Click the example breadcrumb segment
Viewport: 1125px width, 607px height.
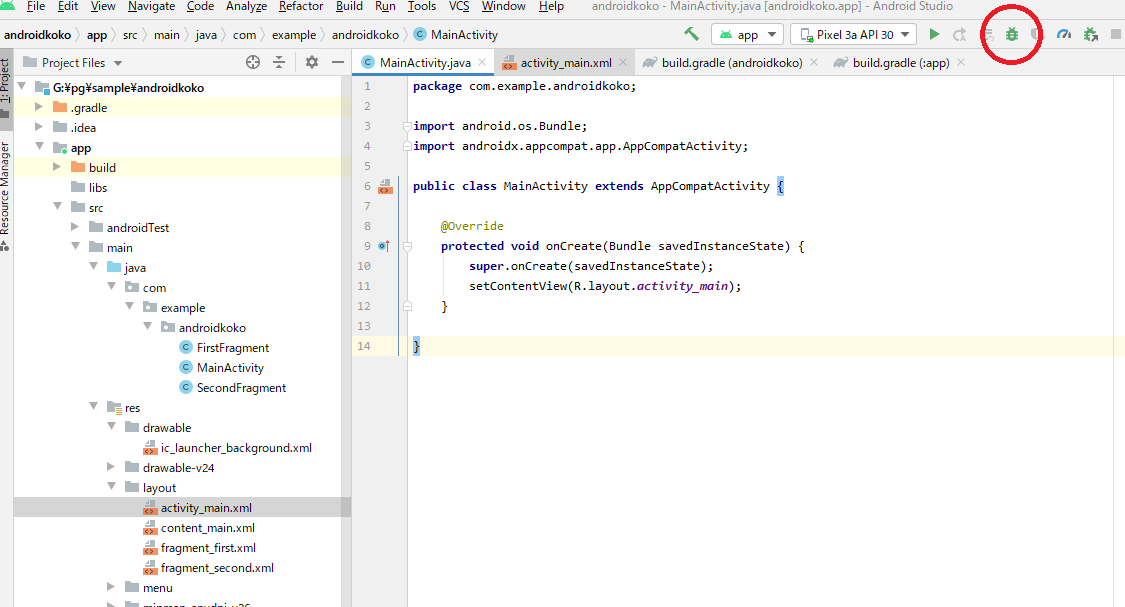293,34
